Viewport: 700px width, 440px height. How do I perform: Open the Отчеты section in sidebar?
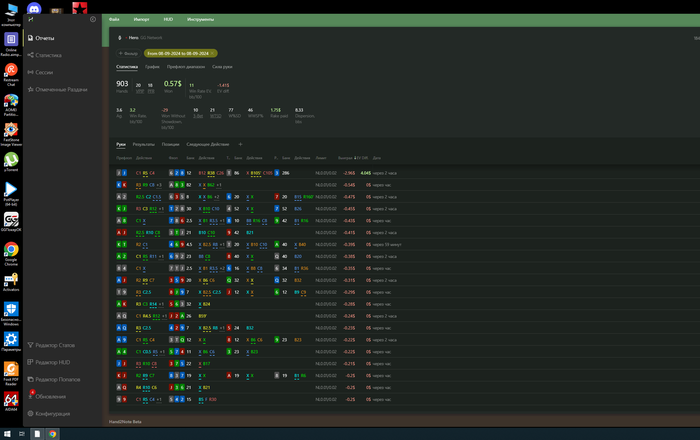[44, 38]
